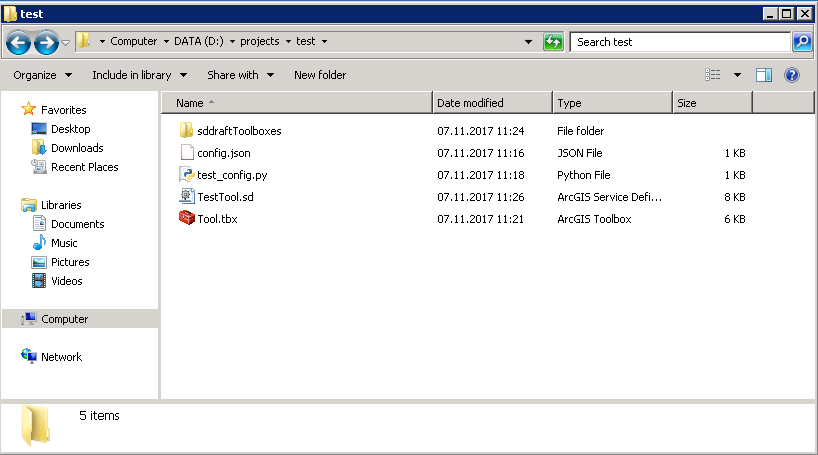Click the Desktop icon in Favorites
The image size is (818, 455).
[39, 128]
